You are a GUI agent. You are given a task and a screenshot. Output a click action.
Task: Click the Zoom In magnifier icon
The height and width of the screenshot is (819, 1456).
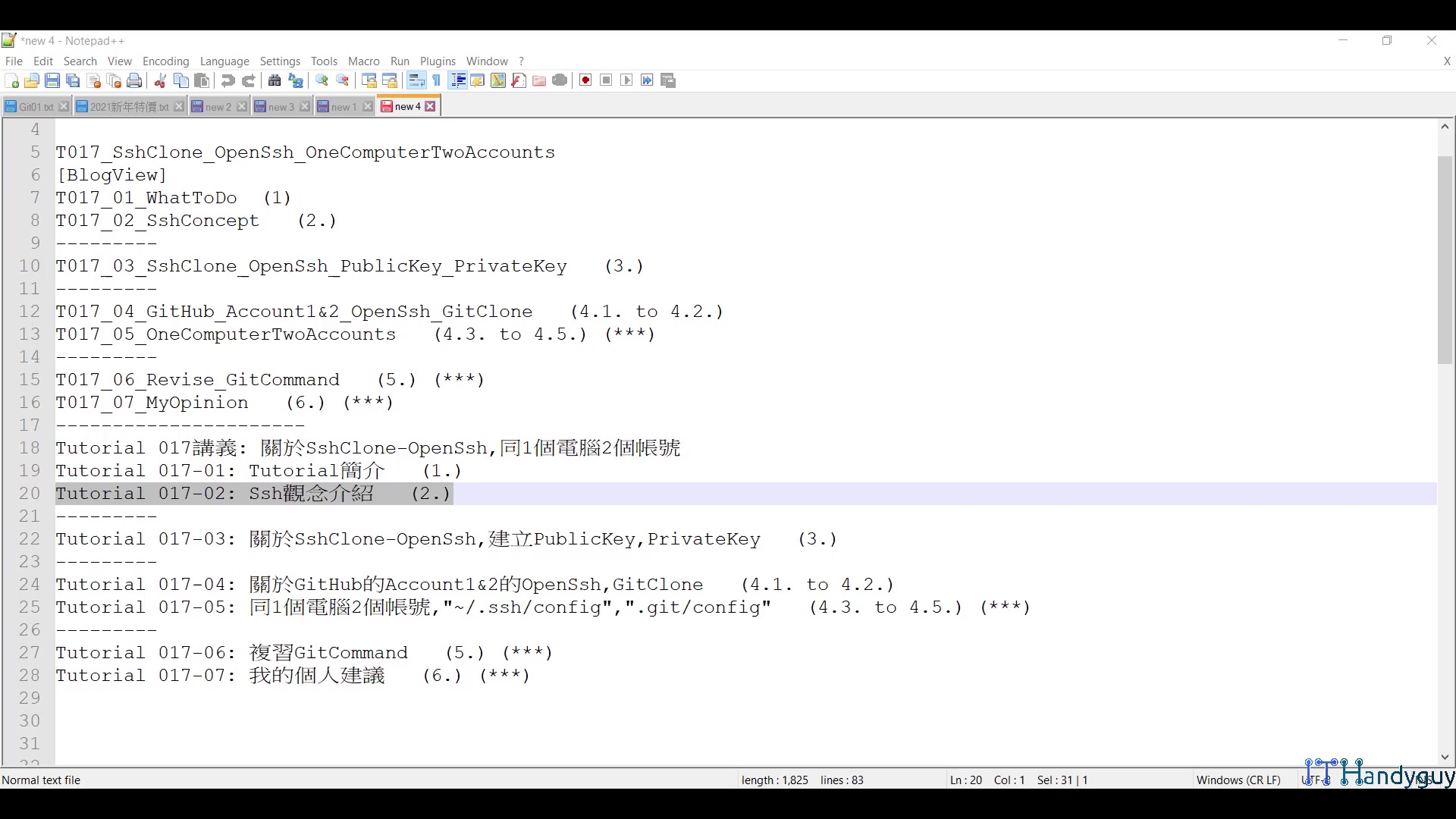[x=322, y=80]
